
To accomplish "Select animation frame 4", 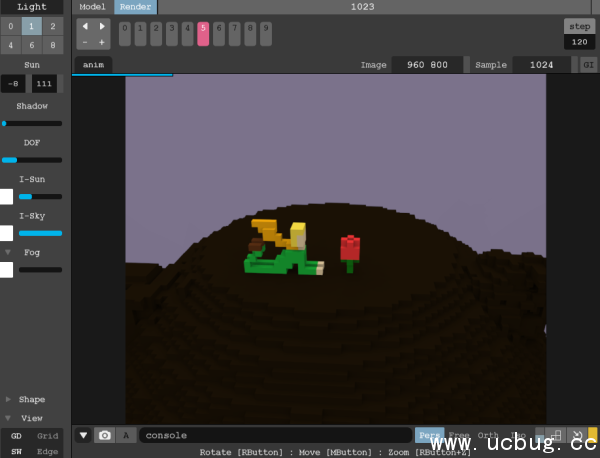I will click(x=188, y=34).
